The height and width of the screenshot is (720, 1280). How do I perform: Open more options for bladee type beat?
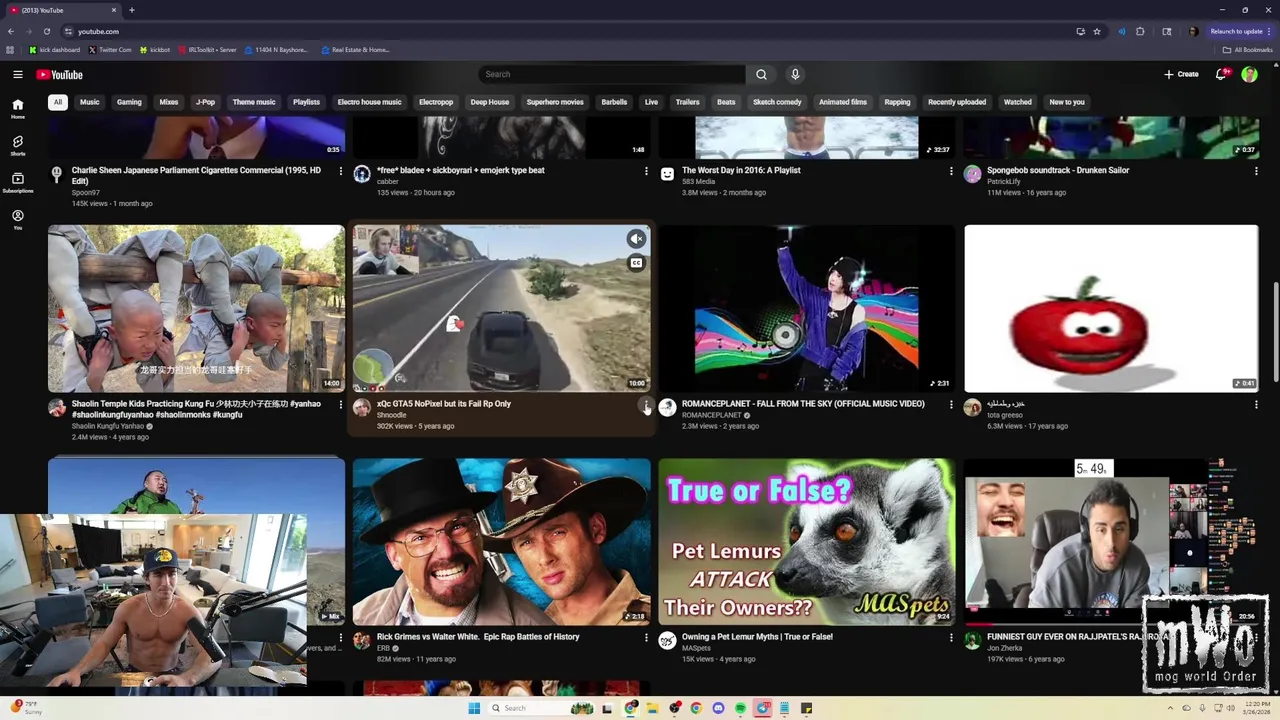[646, 171]
